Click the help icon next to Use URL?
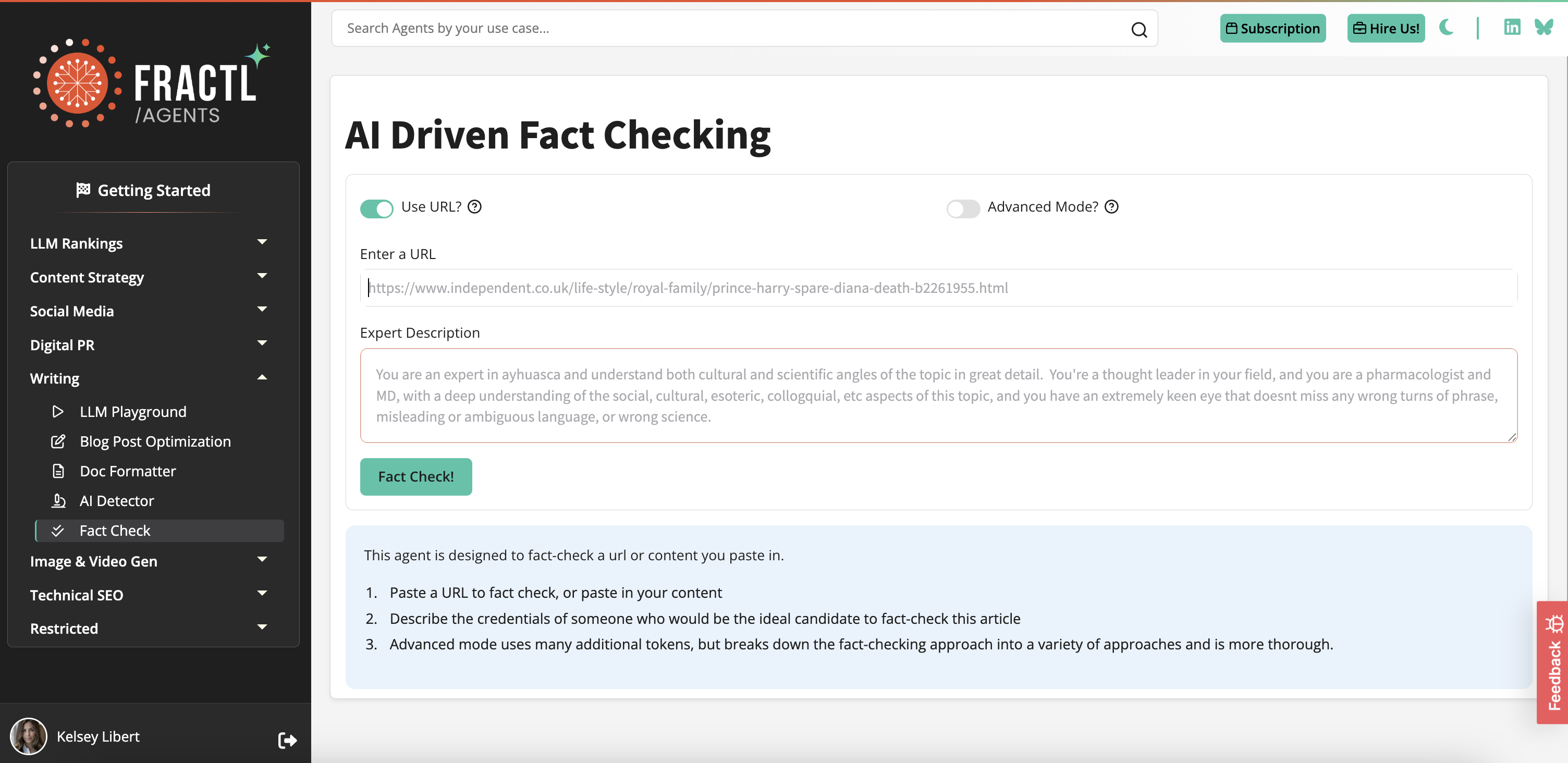This screenshot has height=763, width=1568. coord(474,207)
